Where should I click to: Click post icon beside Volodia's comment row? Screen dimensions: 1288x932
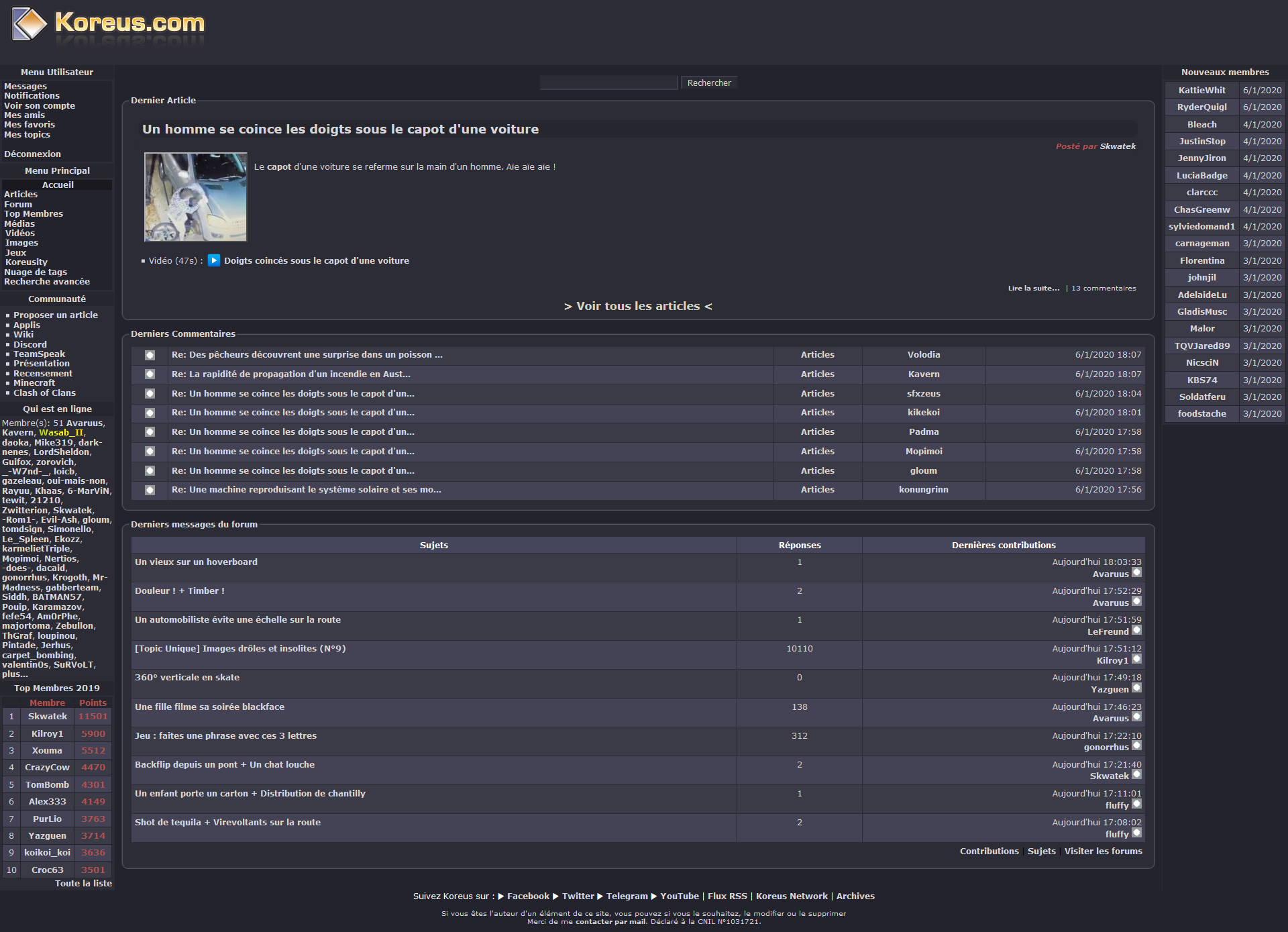[x=150, y=355]
